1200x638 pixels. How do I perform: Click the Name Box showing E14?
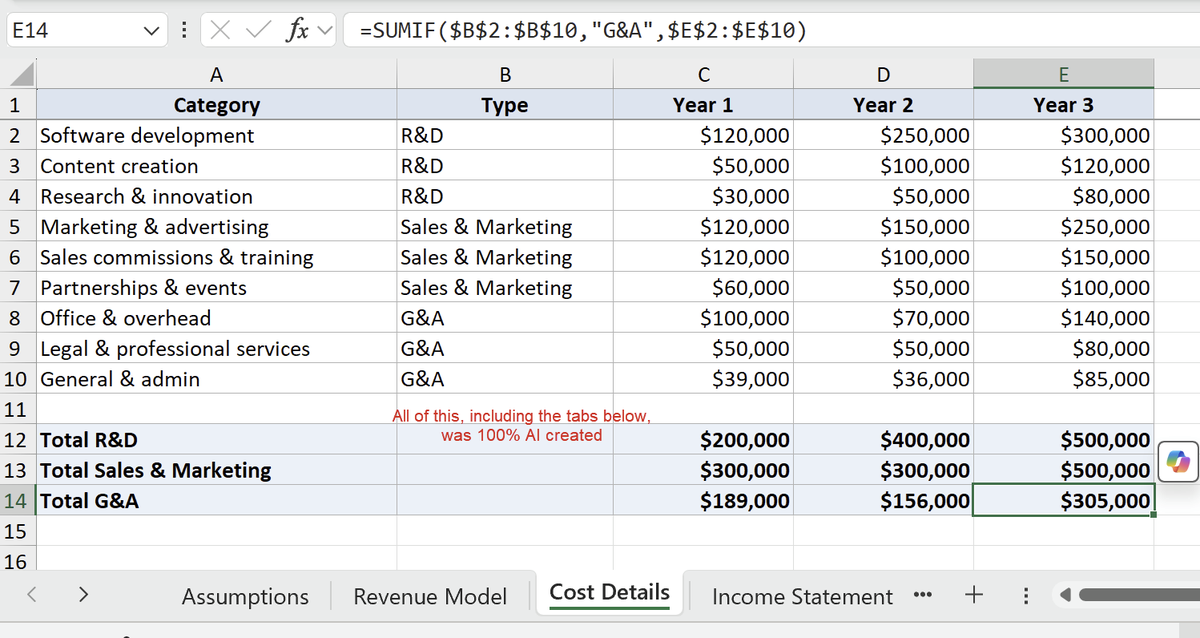pyautogui.click(x=70, y=31)
